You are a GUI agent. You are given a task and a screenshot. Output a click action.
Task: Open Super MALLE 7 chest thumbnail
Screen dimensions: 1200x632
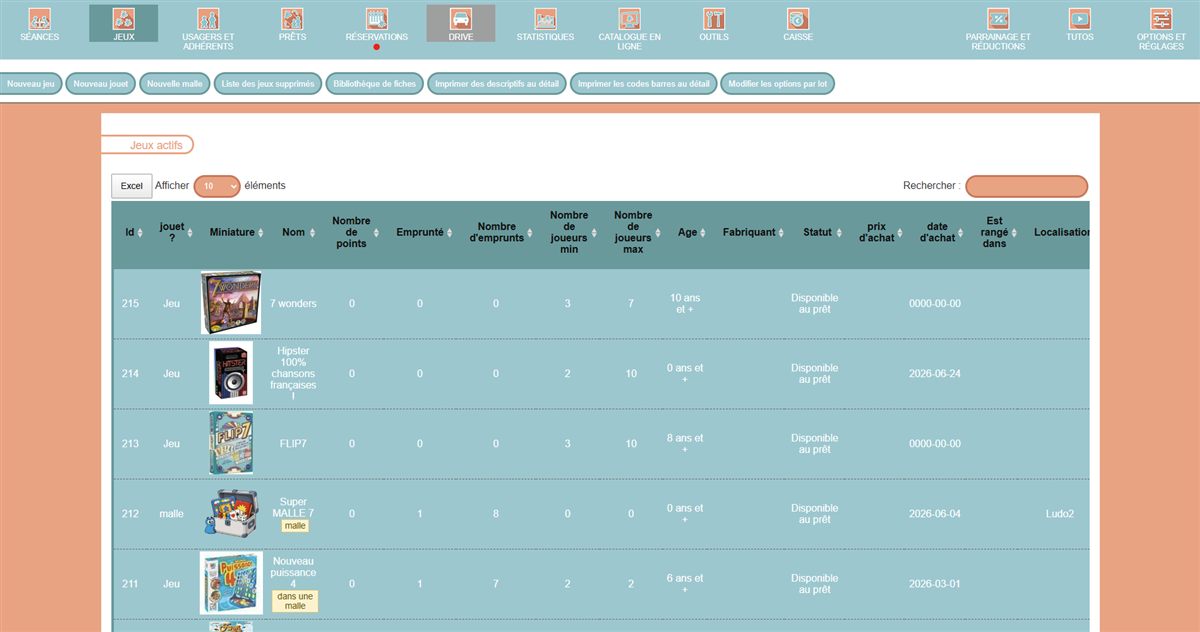pyautogui.click(x=231, y=513)
